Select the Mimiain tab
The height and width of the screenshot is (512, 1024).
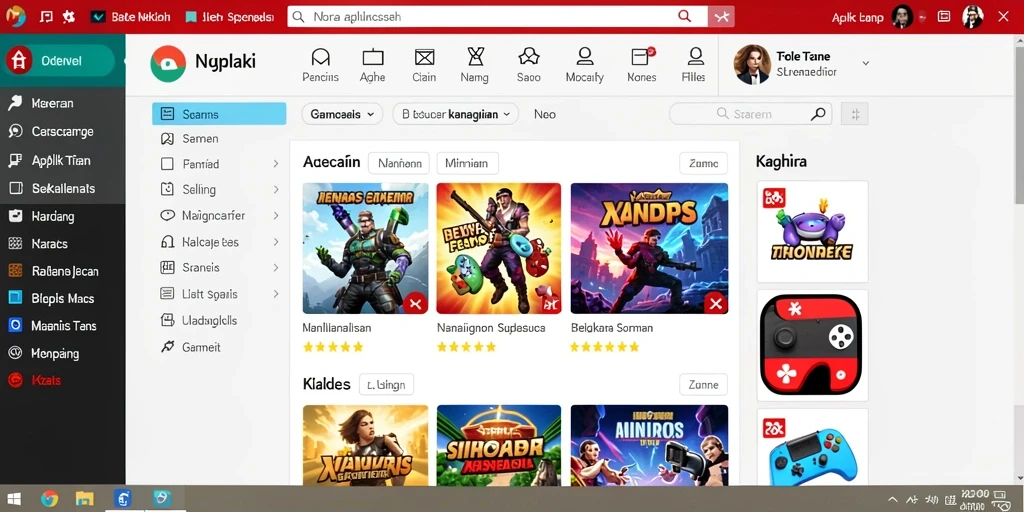(x=467, y=163)
